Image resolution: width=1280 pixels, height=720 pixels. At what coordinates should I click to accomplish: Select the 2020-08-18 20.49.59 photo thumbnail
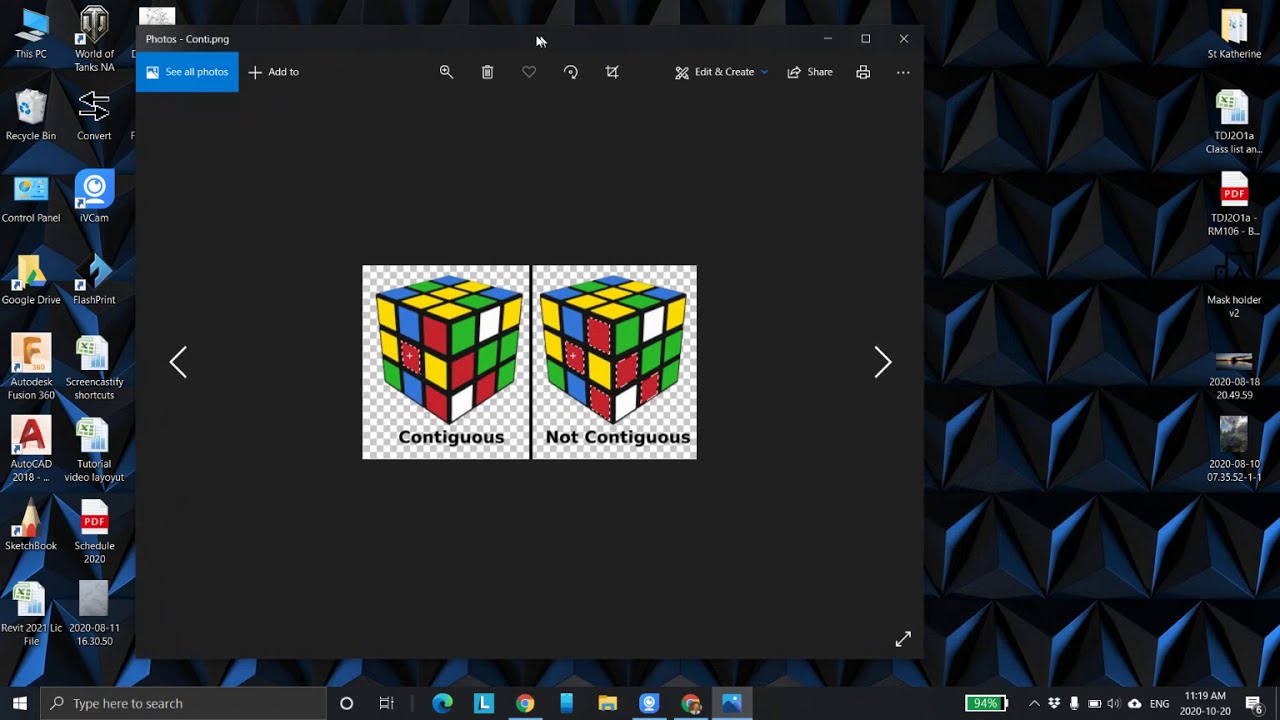pos(1234,375)
